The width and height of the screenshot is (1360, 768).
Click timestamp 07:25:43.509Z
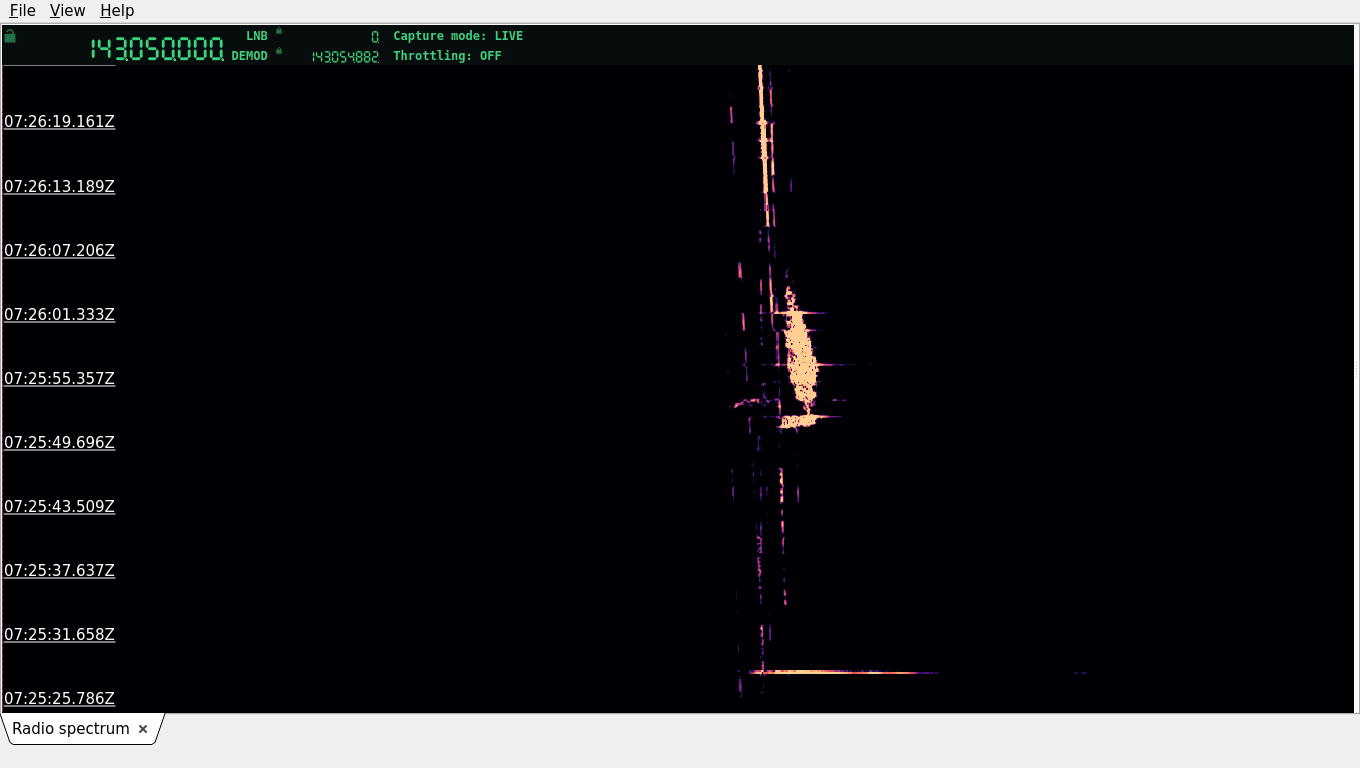pos(59,506)
